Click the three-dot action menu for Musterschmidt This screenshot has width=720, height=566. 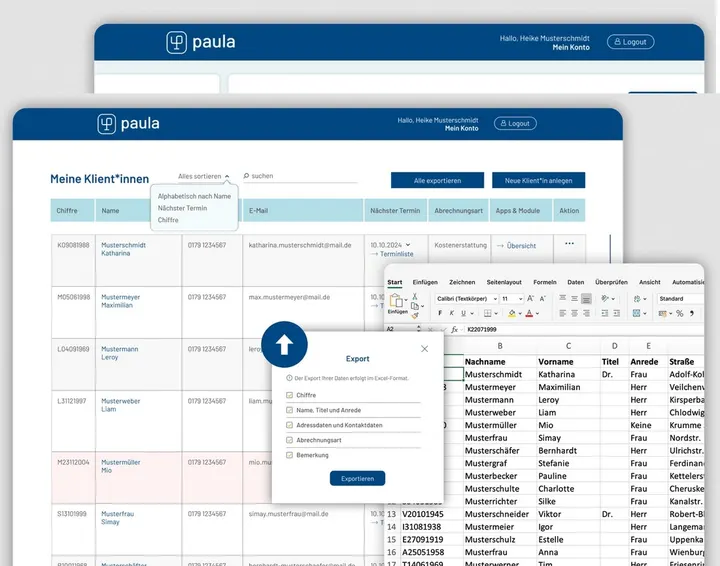pyautogui.click(x=569, y=243)
